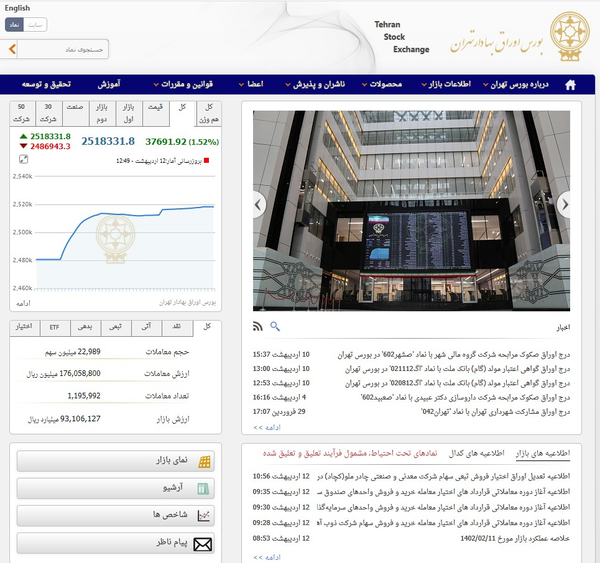Select the ETF trades tab
The image size is (600, 563).
[55, 328]
